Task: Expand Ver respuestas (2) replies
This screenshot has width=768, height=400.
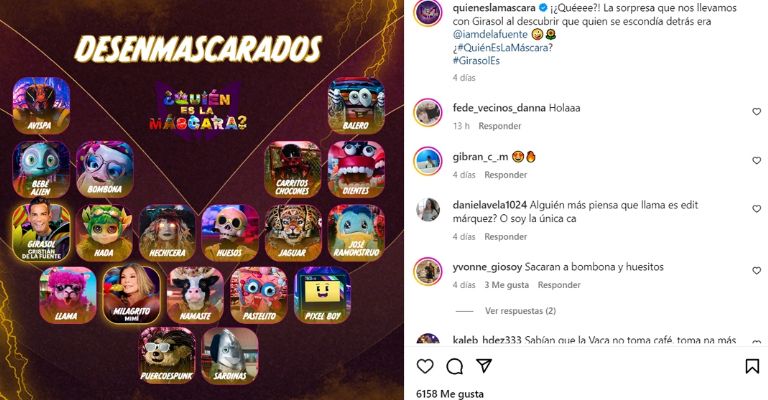Action: [x=520, y=311]
